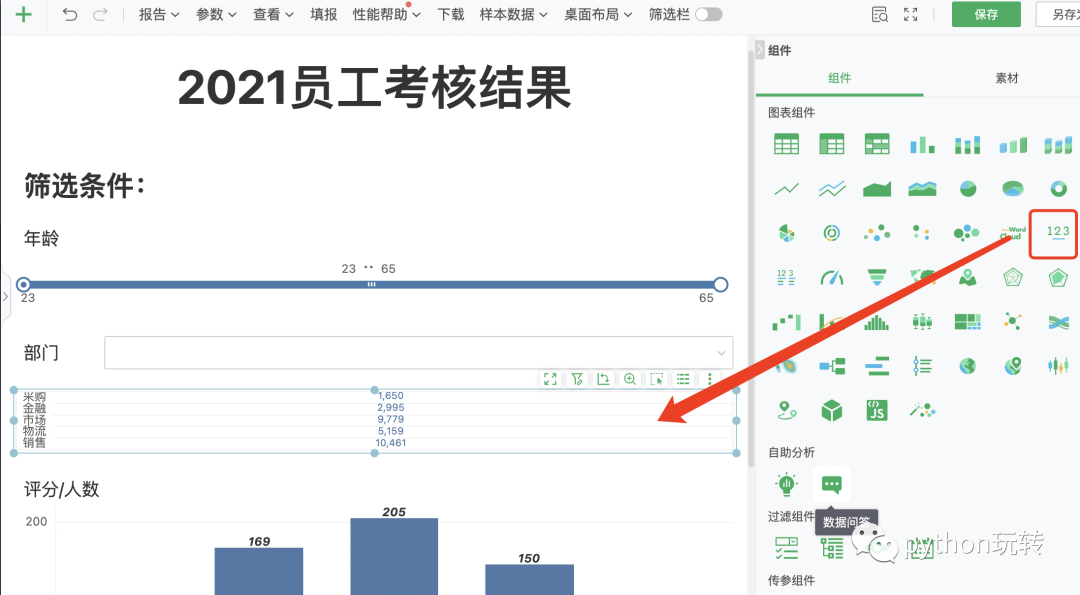
Task: Click the green plus add icon
Action: coord(23,14)
